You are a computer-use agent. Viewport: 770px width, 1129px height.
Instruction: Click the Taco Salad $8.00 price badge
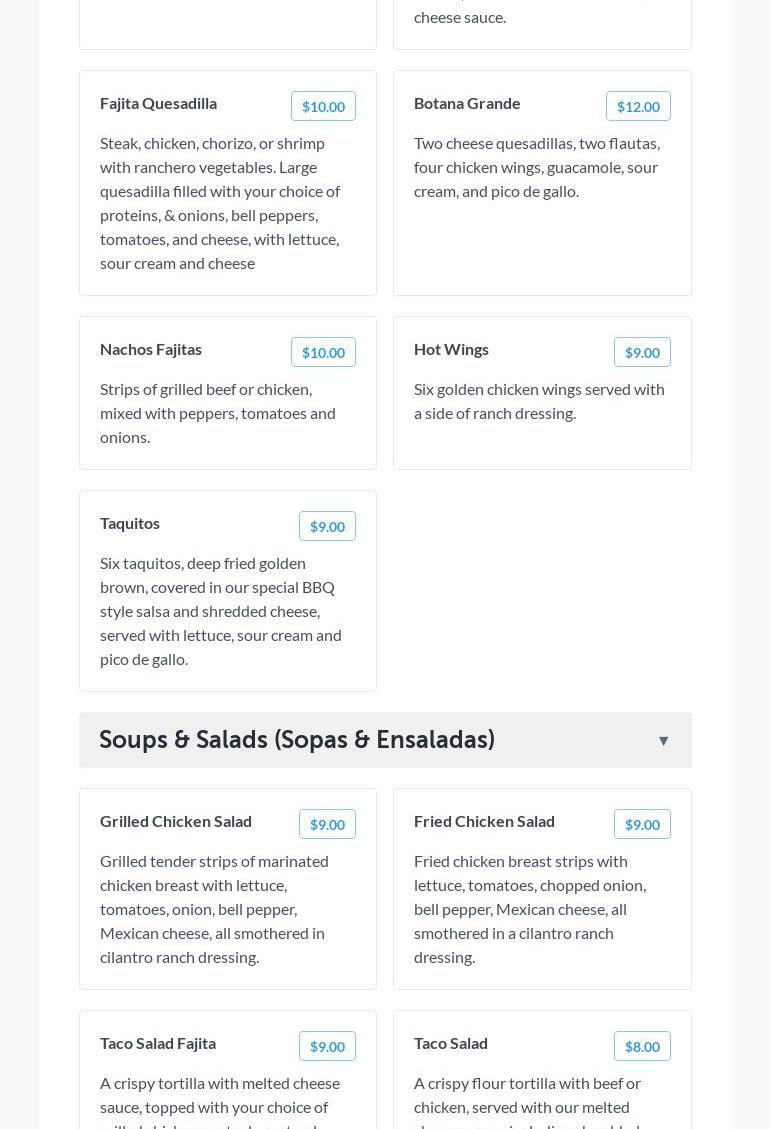pyautogui.click(x=642, y=1047)
